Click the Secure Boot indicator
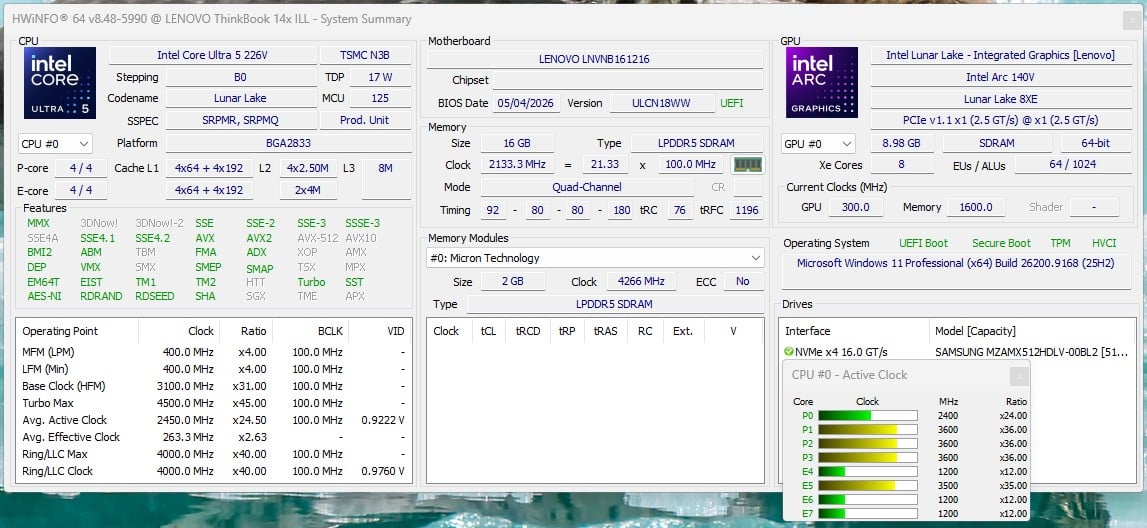This screenshot has height=528, width=1147. [1001, 243]
